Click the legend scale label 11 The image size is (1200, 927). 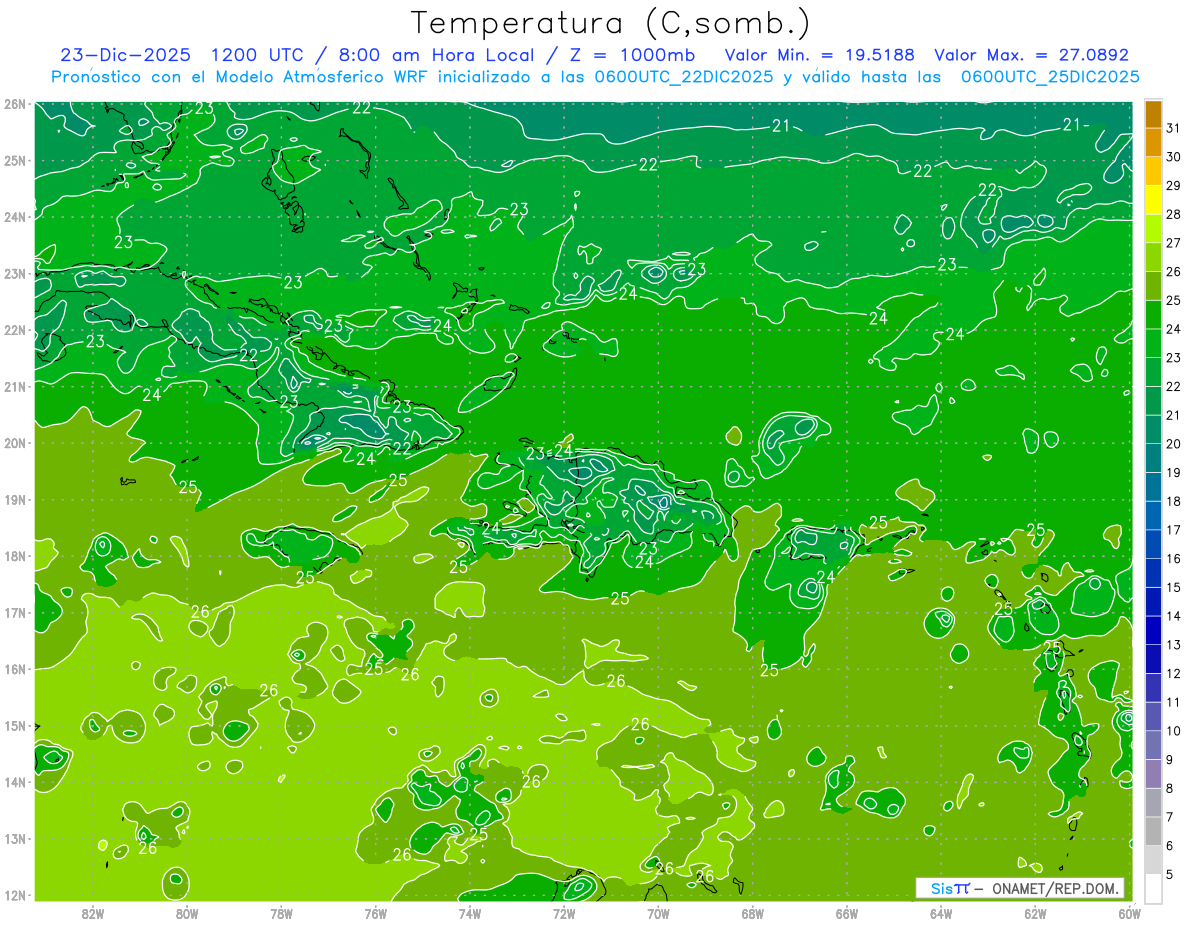1174,702
